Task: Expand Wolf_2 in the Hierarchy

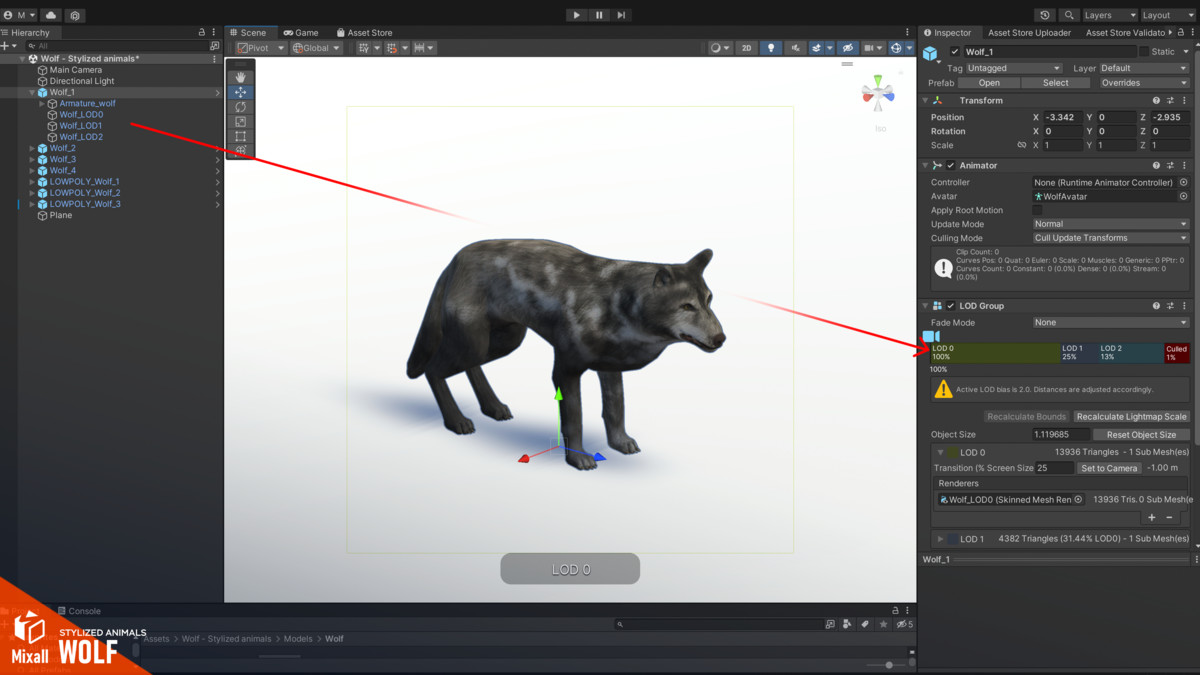Action: coord(32,148)
